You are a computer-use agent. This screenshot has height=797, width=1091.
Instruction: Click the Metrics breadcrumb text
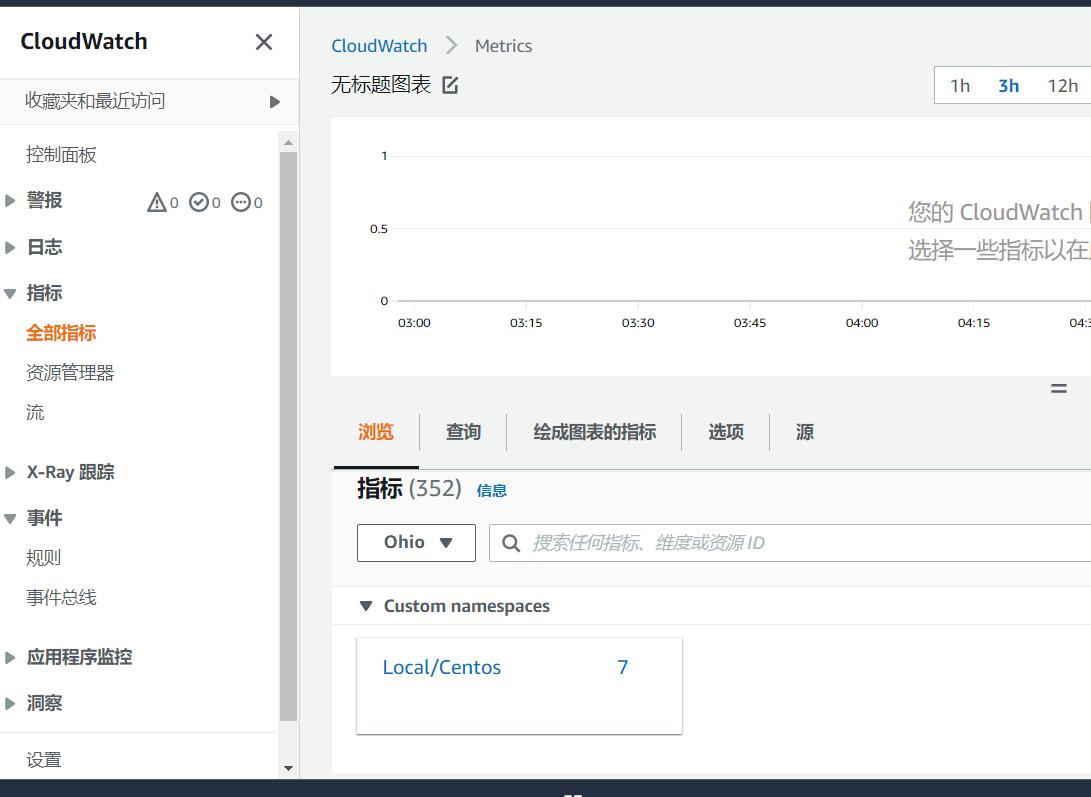click(504, 46)
